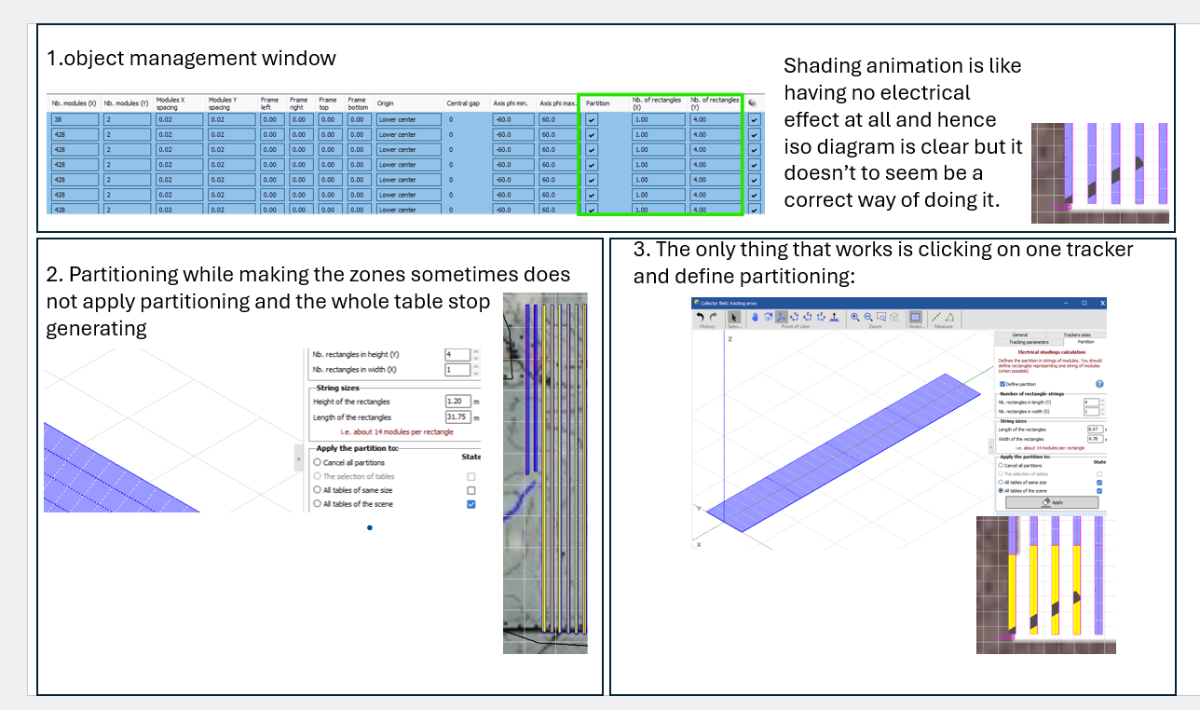Open the blue help question mark icon
This screenshot has height=710, width=1200.
click(x=1099, y=383)
